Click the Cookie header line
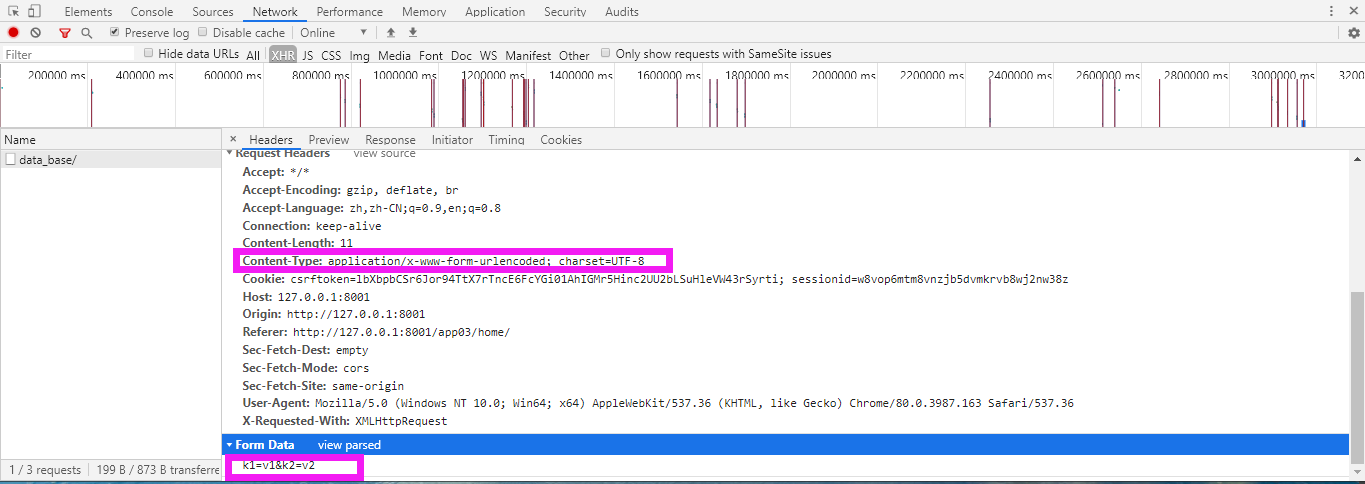 655,279
